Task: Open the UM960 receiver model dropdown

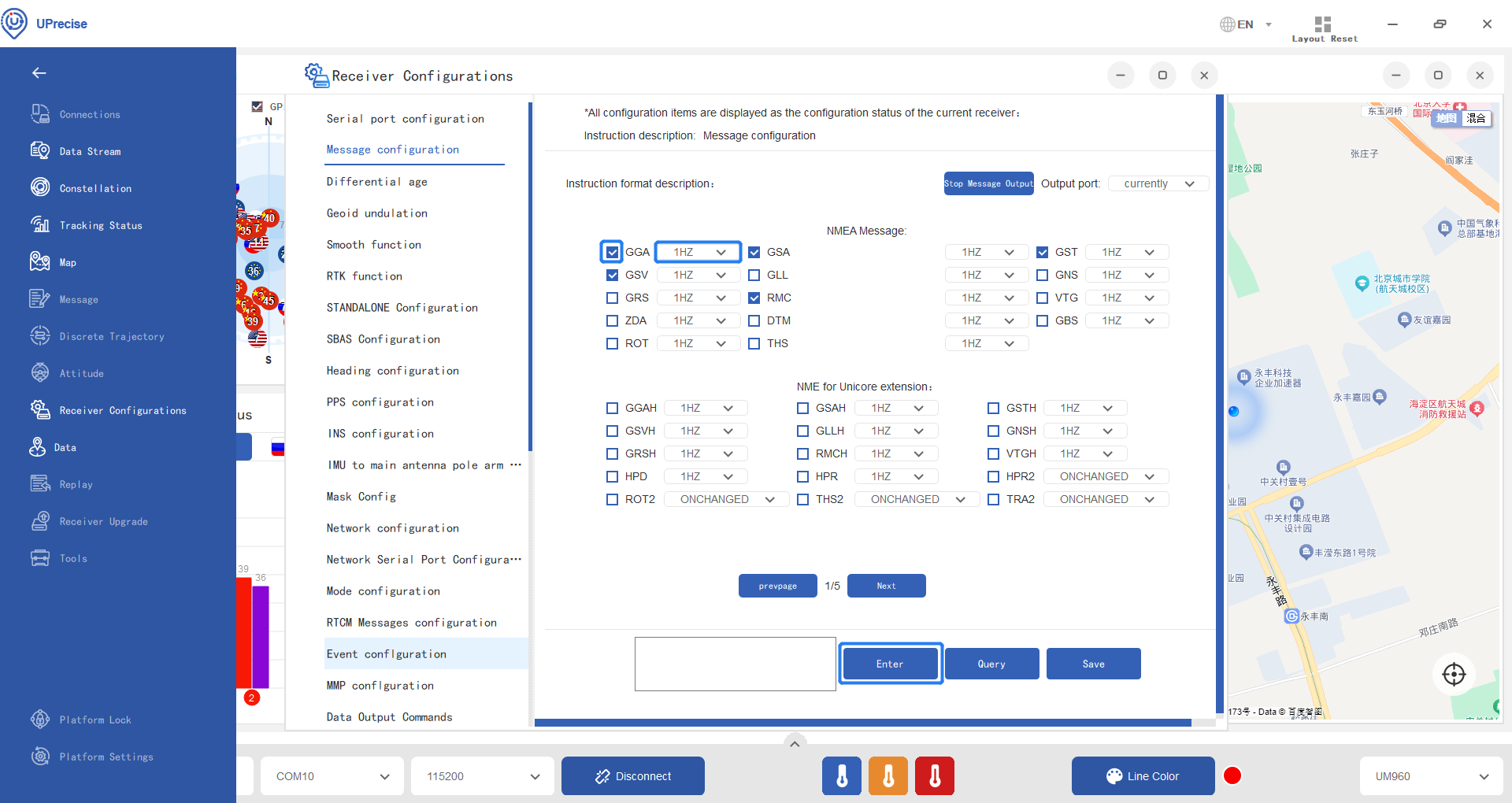Action: [1431, 776]
